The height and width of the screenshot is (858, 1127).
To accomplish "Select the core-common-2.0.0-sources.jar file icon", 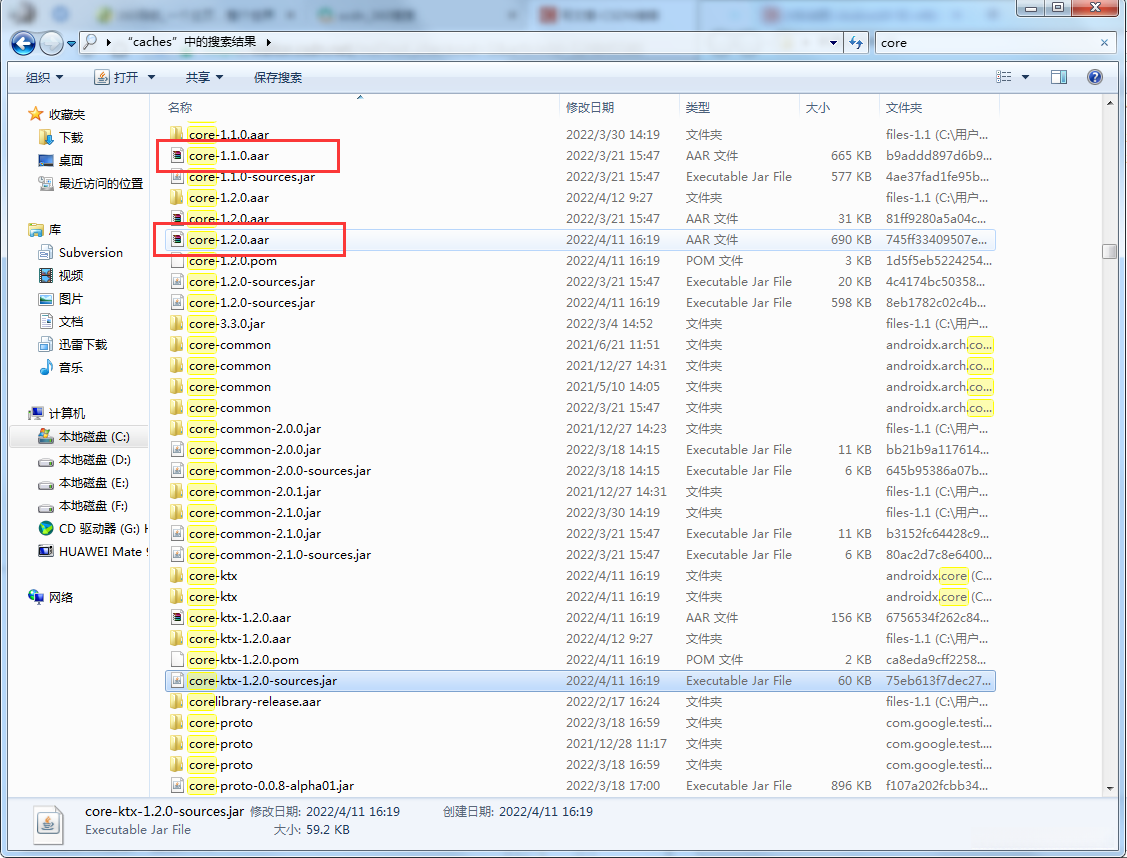I will [x=177, y=471].
